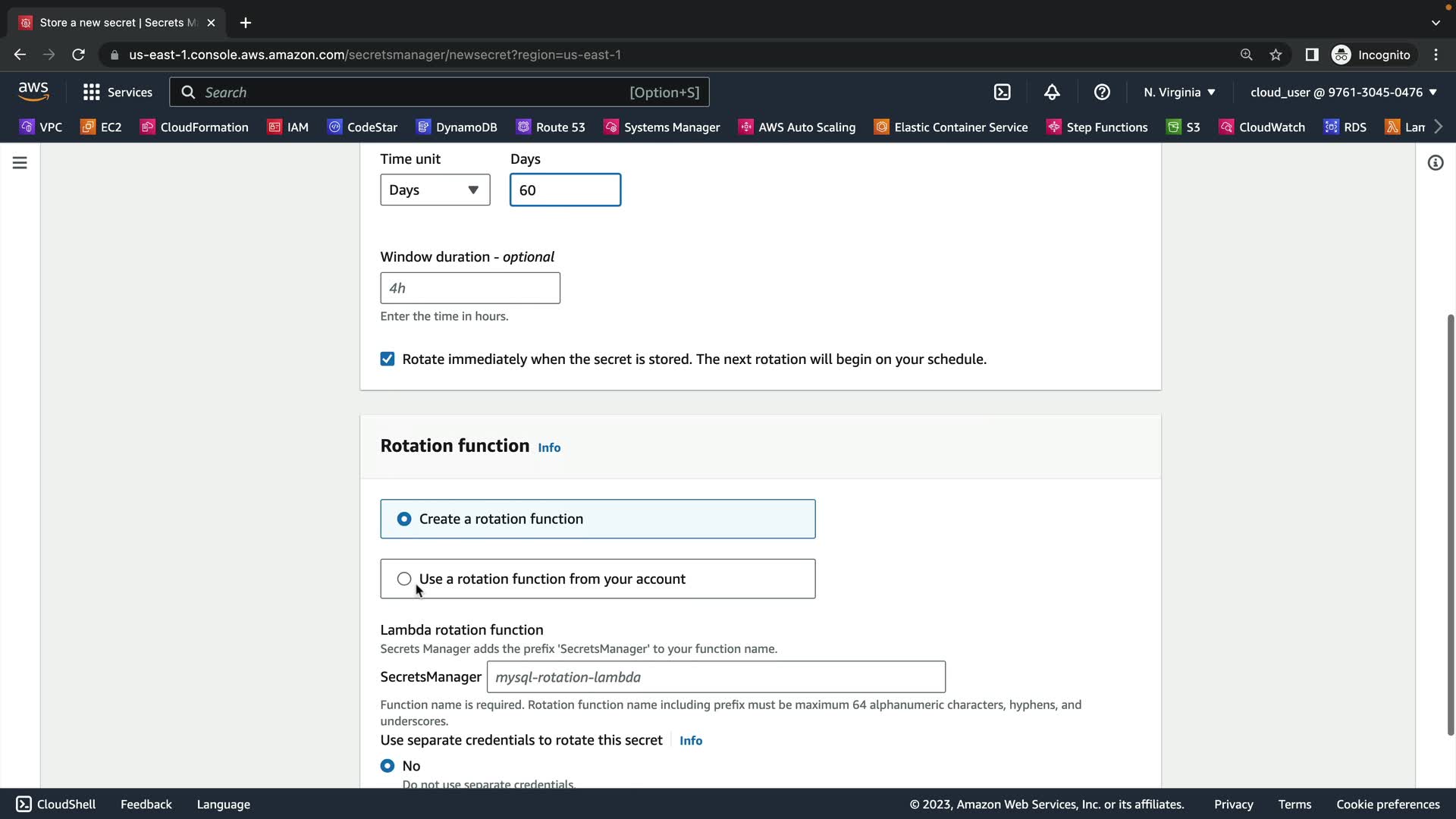Open the Language menu in footer
1456x819 pixels.
[x=223, y=805]
